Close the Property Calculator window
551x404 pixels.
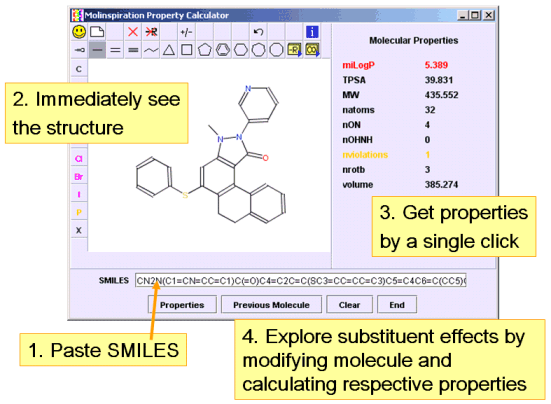(x=488, y=15)
